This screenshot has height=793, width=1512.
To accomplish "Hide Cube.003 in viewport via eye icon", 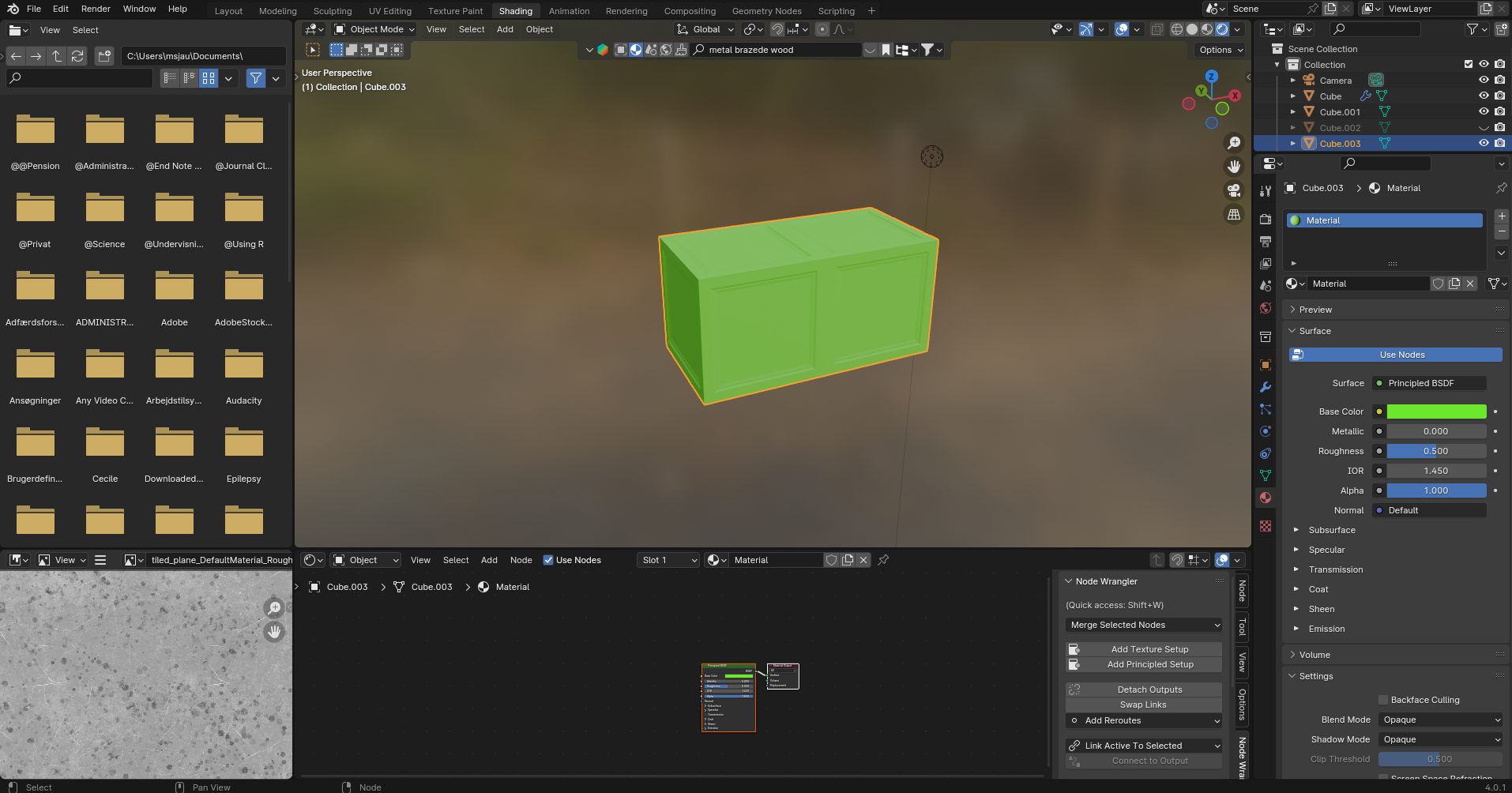I will point(1484,143).
